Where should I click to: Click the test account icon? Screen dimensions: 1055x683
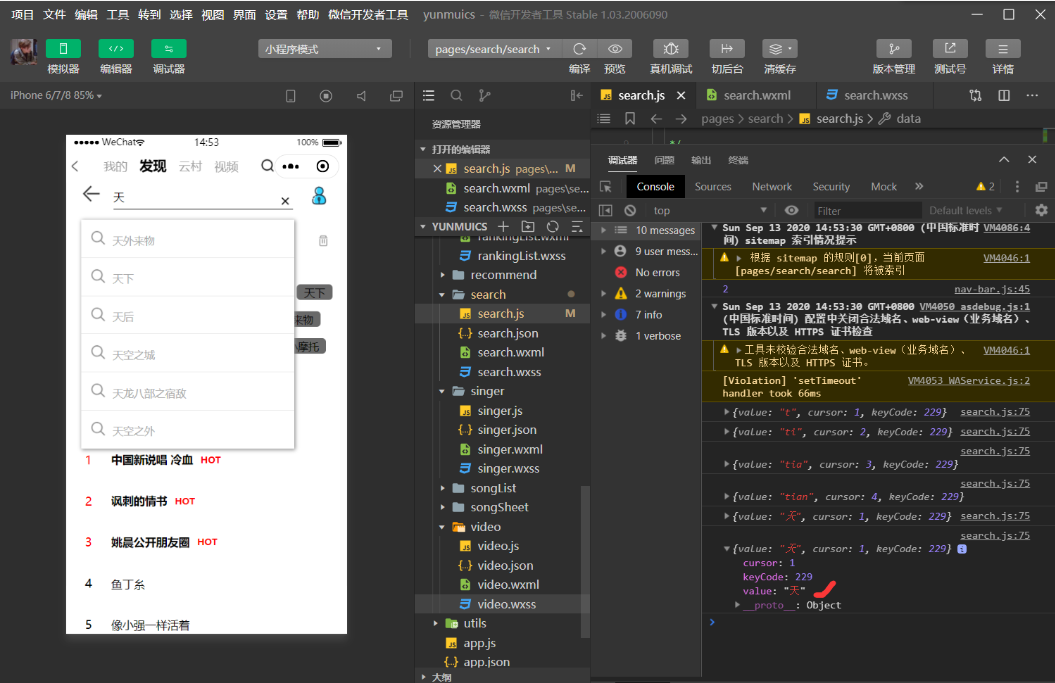[950, 49]
